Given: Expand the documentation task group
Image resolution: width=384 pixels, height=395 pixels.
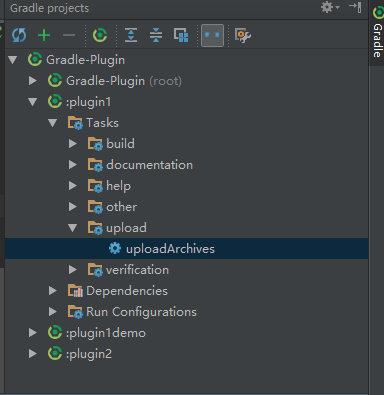Looking at the screenshot, I should tap(73, 165).
